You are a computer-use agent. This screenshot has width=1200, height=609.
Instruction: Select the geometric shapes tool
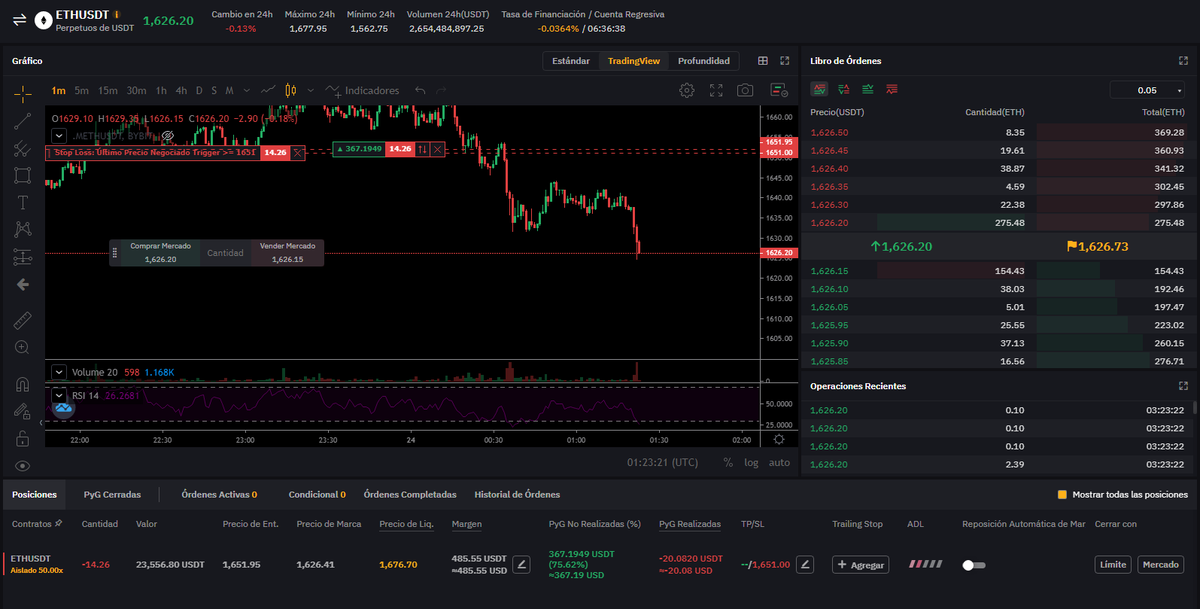(x=22, y=176)
